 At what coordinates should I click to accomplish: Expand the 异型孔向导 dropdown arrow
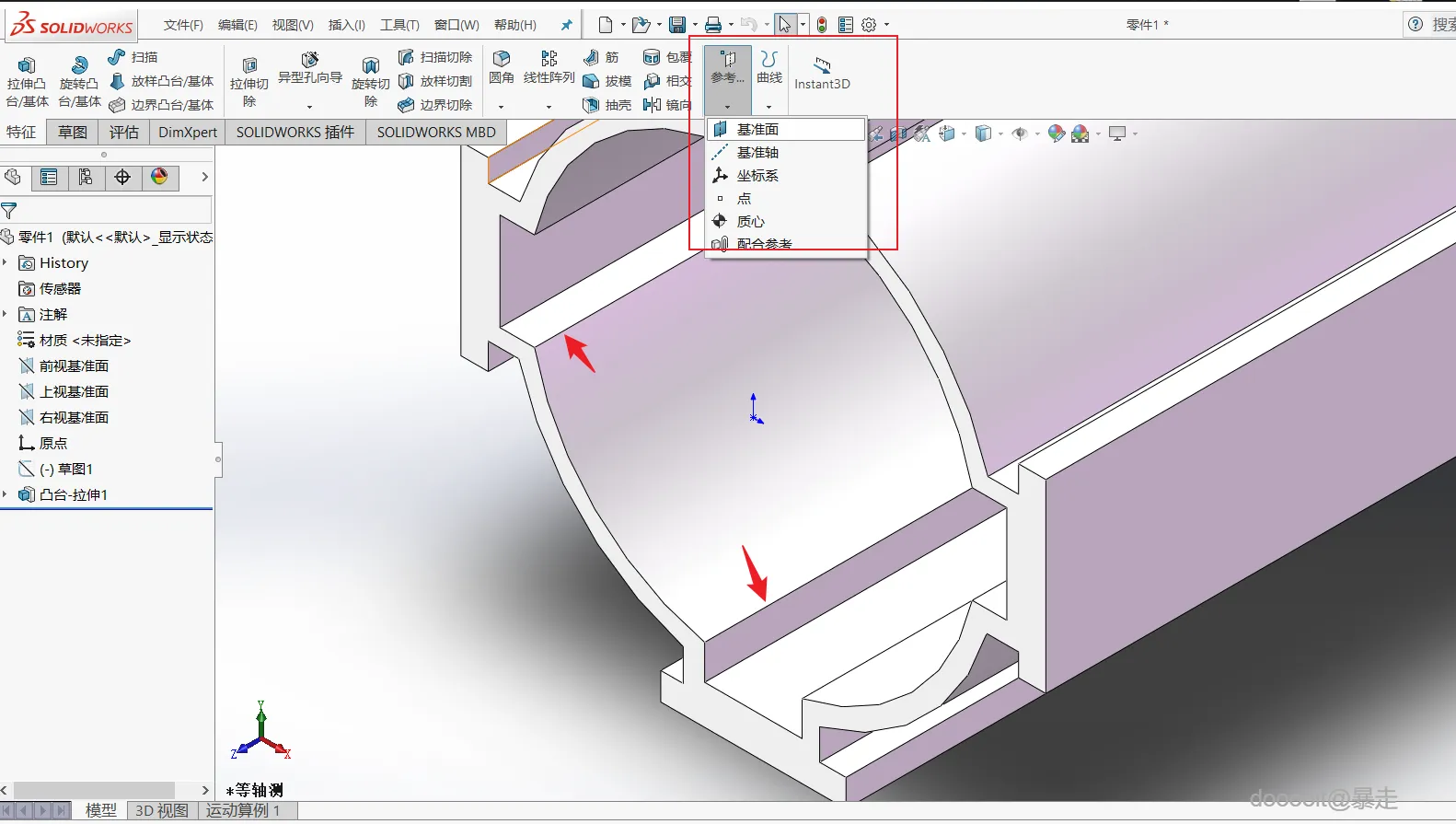310,107
